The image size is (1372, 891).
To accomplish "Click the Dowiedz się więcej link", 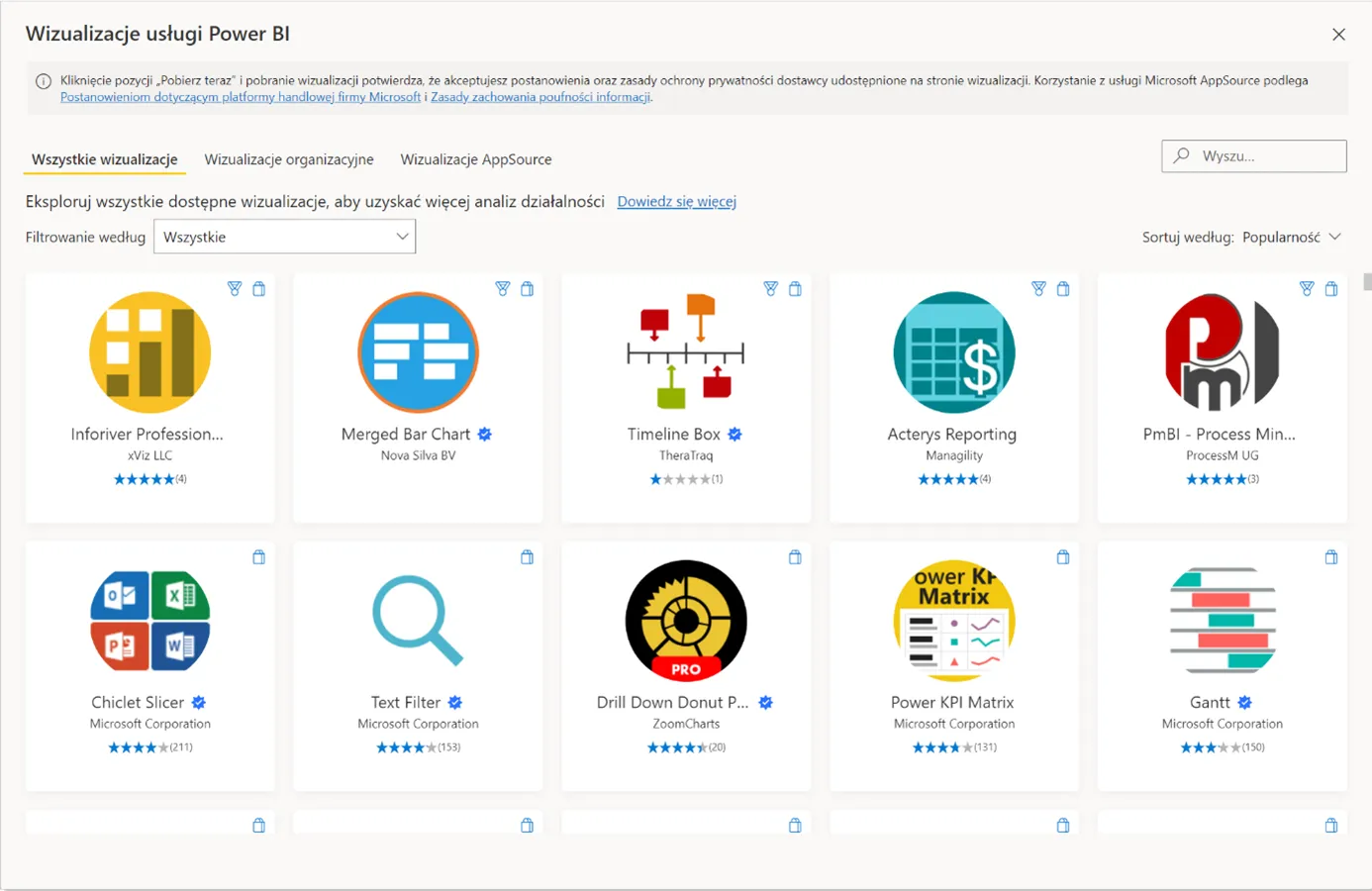I will 677,201.
